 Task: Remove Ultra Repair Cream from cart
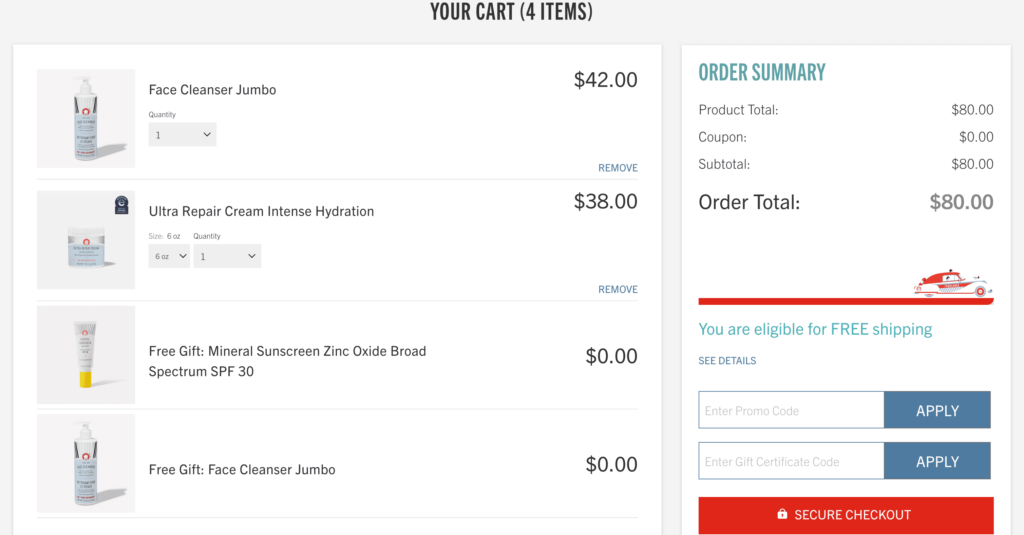click(x=617, y=290)
